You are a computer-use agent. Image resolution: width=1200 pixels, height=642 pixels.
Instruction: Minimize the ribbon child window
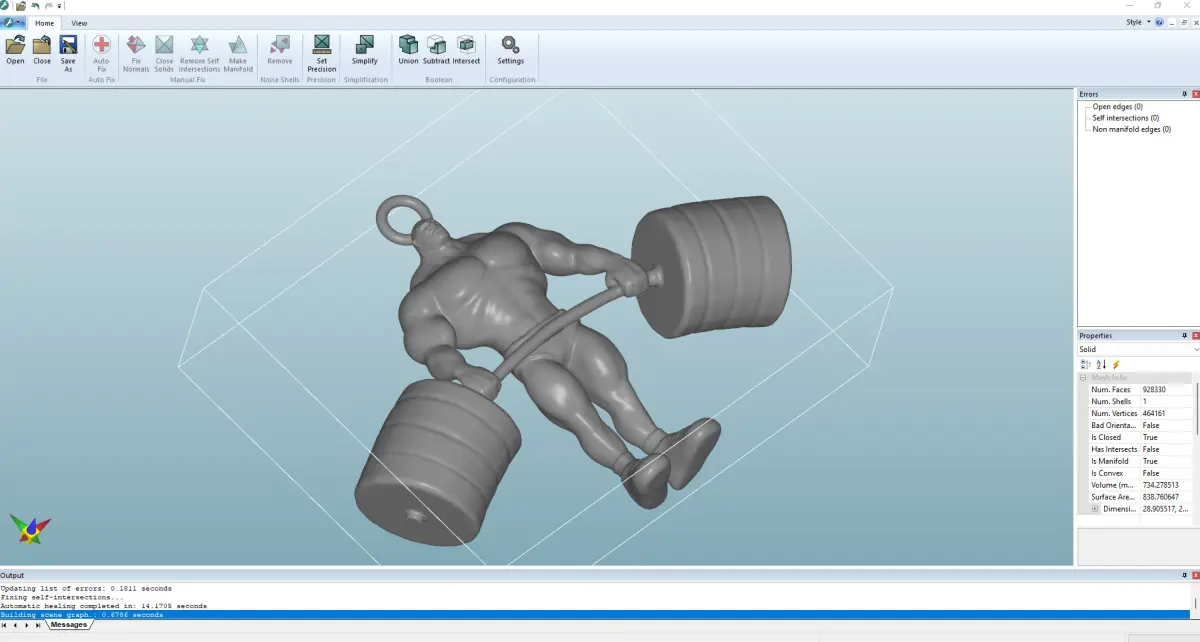(x=1172, y=22)
